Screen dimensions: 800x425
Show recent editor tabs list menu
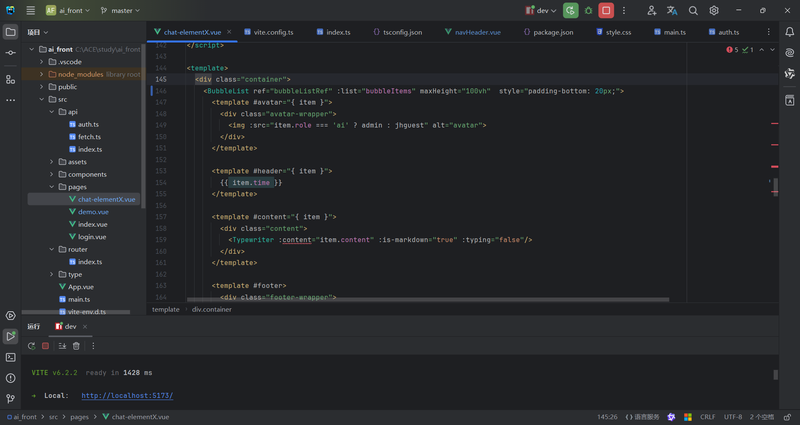pos(768,32)
